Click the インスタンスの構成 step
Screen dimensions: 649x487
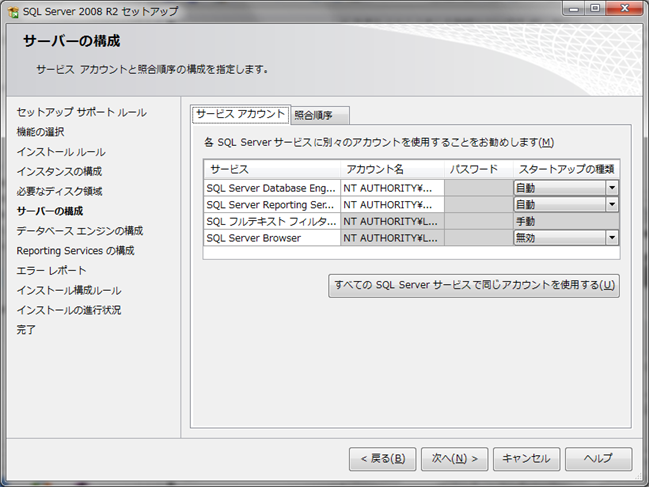tap(59, 171)
